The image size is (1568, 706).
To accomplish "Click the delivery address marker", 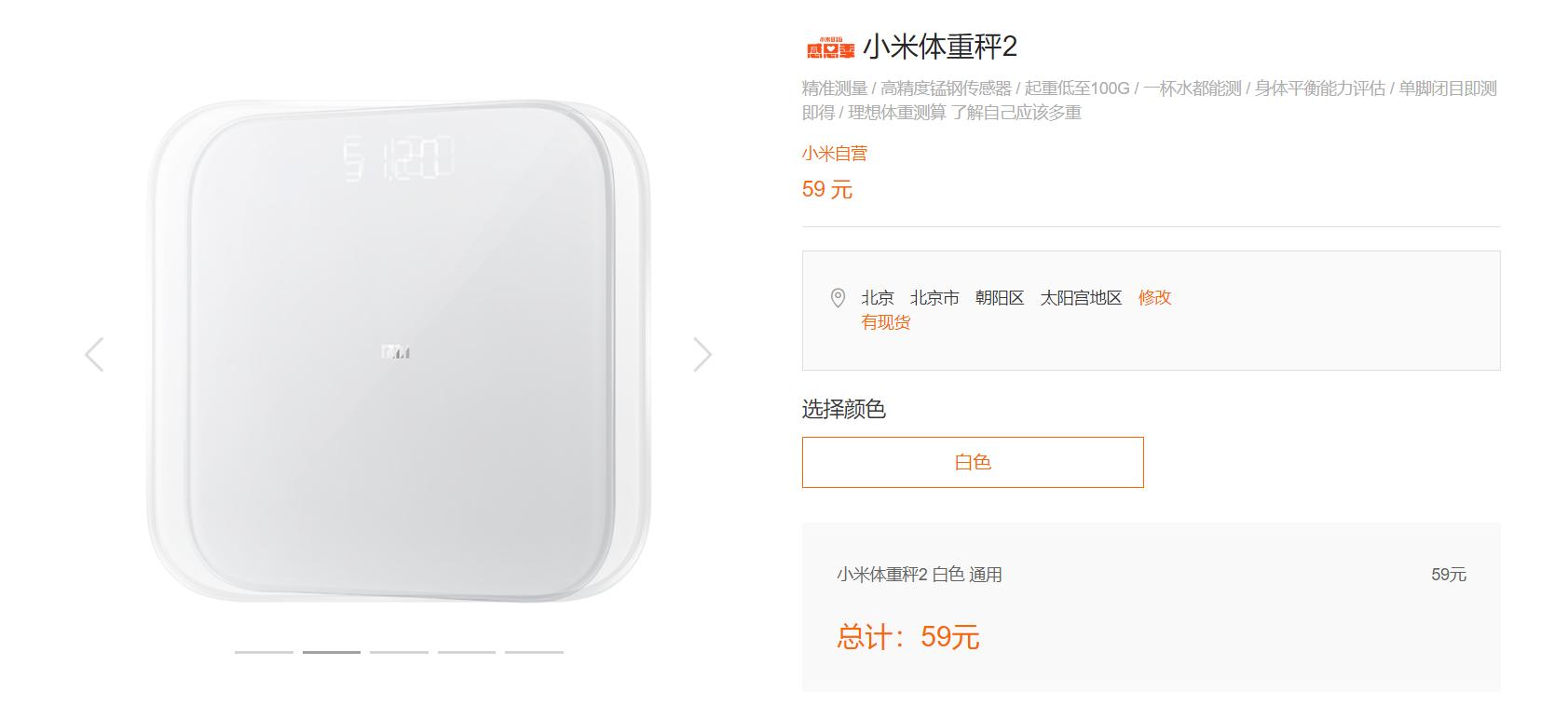I will pos(840,298).
